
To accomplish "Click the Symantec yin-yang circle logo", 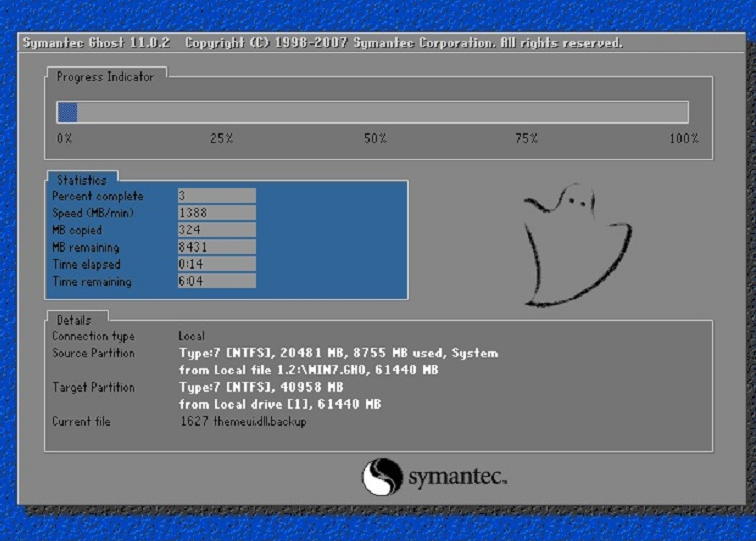I will (381, 478).
